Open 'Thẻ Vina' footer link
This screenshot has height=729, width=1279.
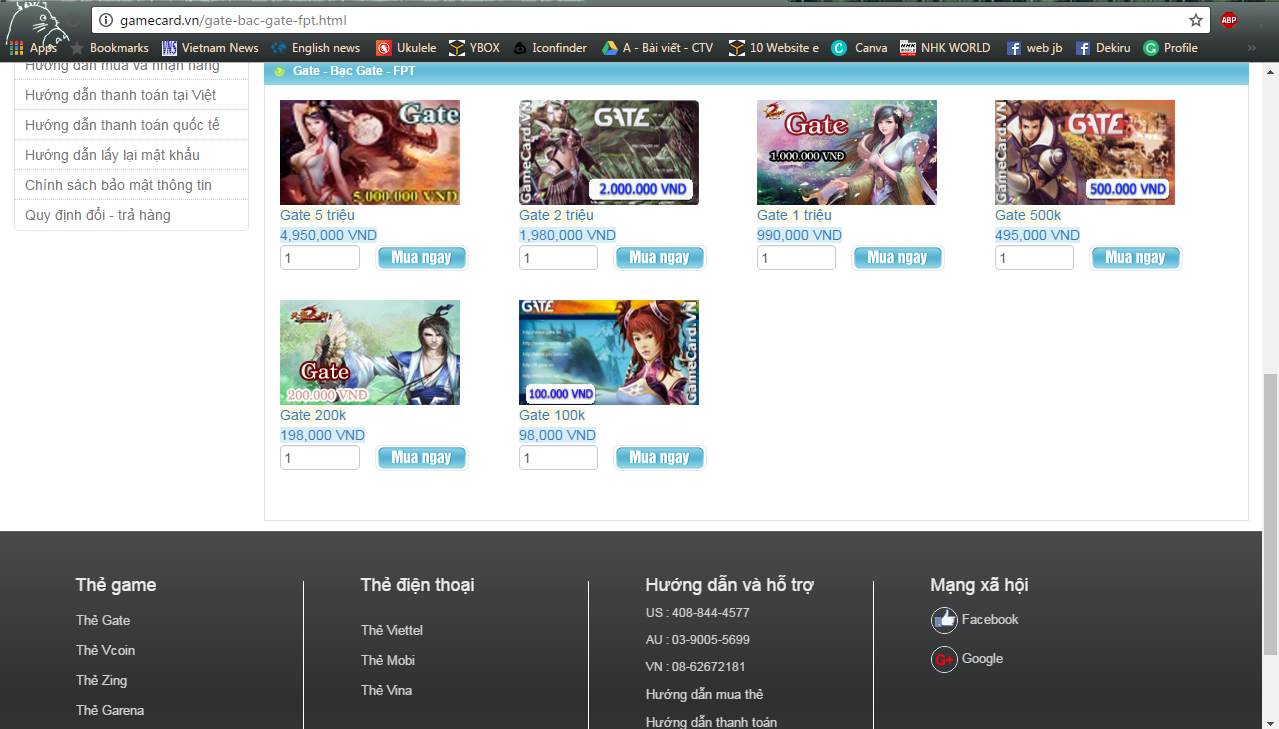pyautogui.click(x=386, y=690)
